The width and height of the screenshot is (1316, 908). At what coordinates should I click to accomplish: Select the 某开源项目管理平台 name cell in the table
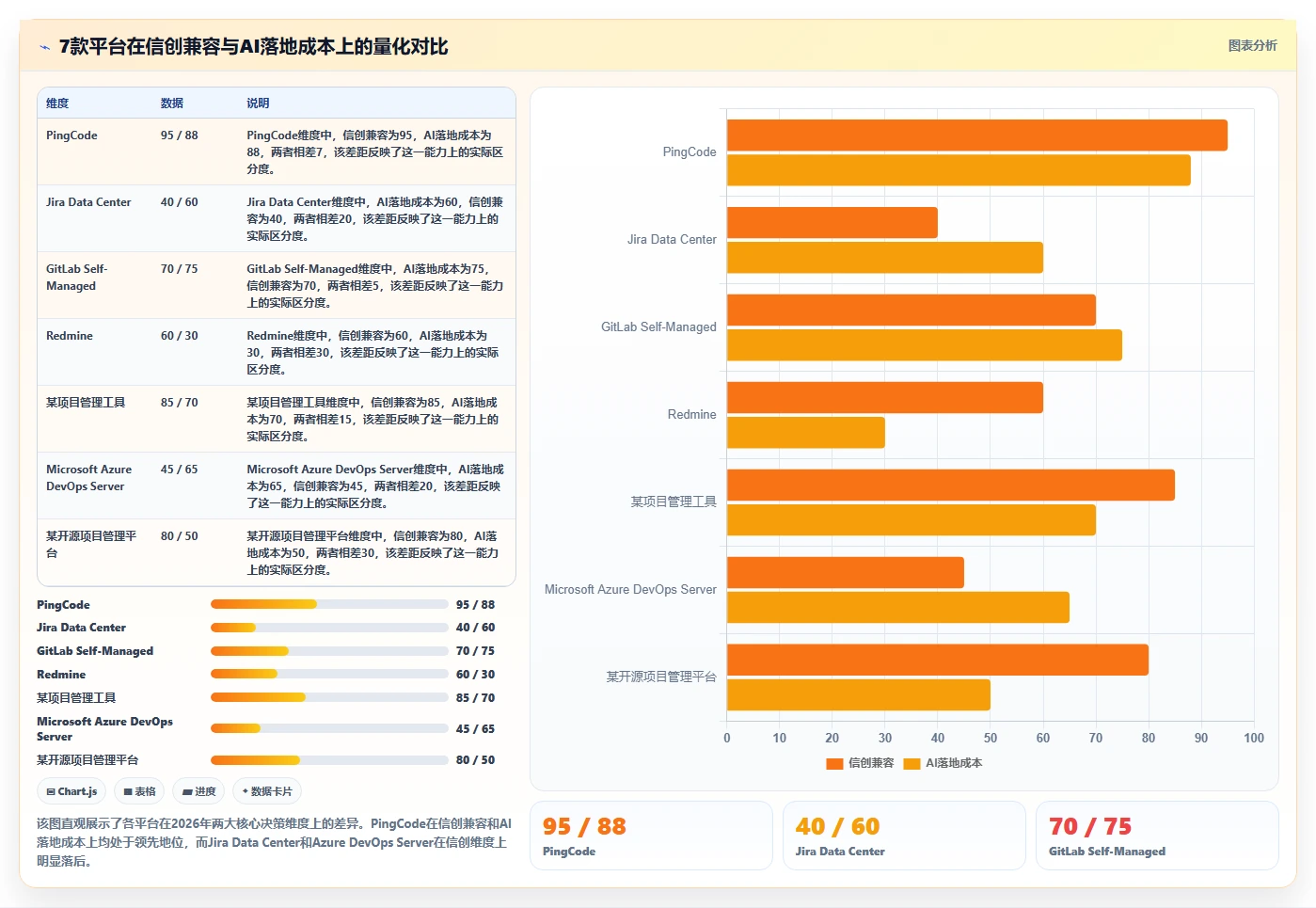[95, 552]
